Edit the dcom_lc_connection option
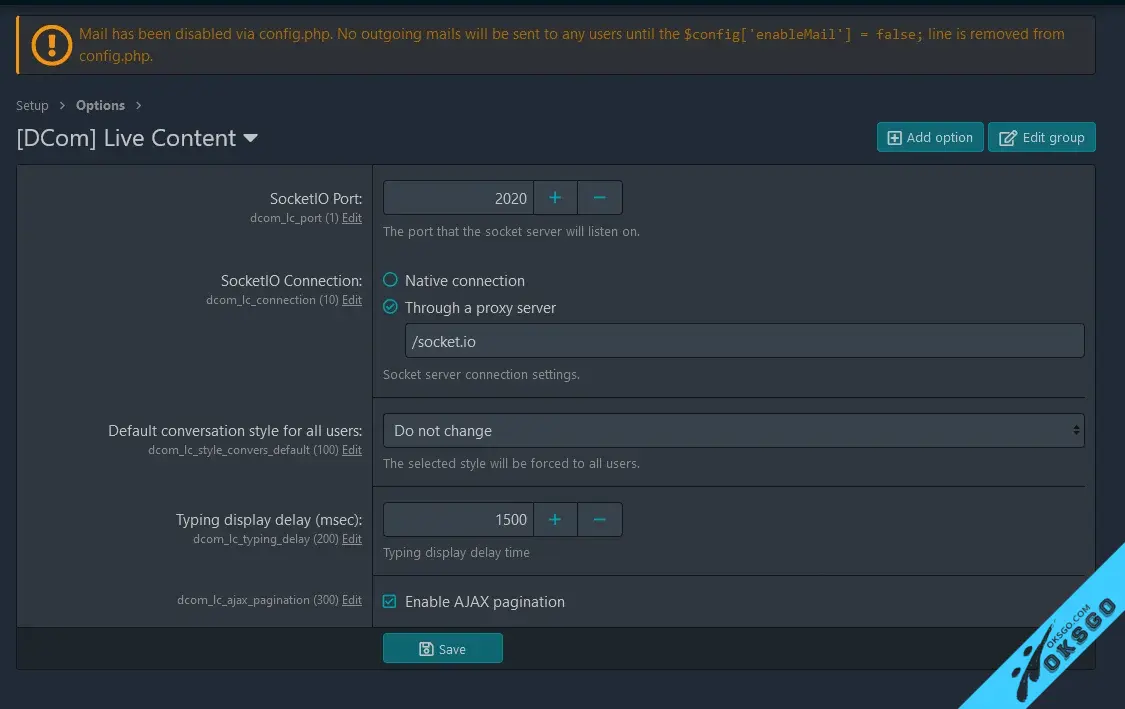The width and height of the screenshot is (1125, 709). click(x=352, y=300)
